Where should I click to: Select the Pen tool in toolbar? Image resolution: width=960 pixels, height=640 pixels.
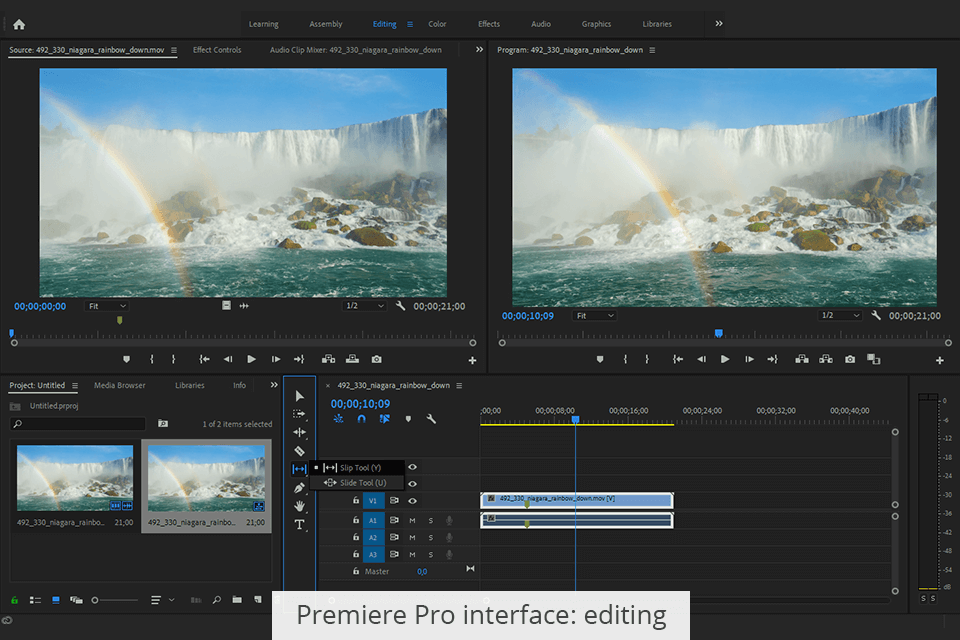click(x=299, y=488)
